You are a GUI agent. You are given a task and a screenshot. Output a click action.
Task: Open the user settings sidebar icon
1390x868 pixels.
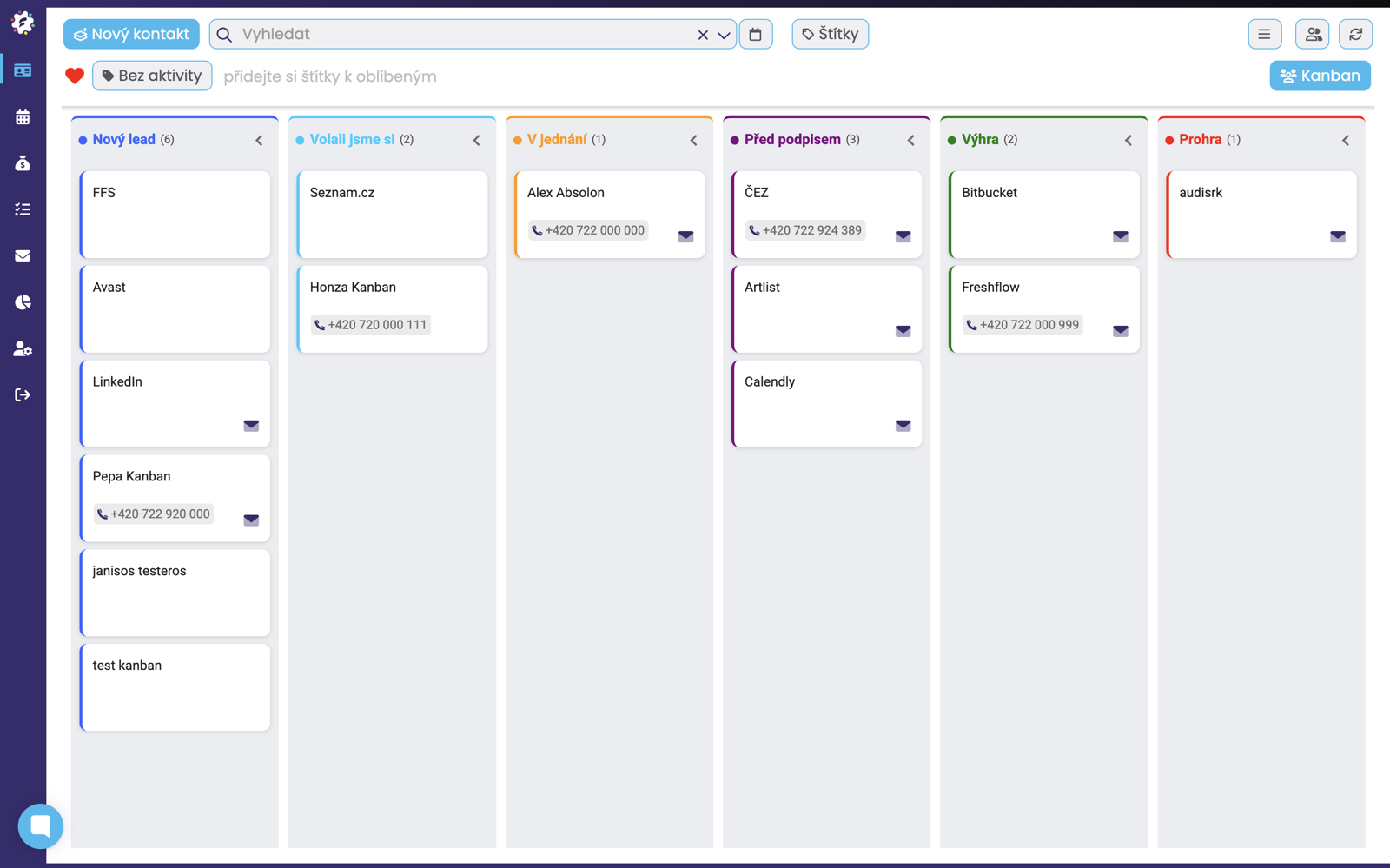pos(23,348)
